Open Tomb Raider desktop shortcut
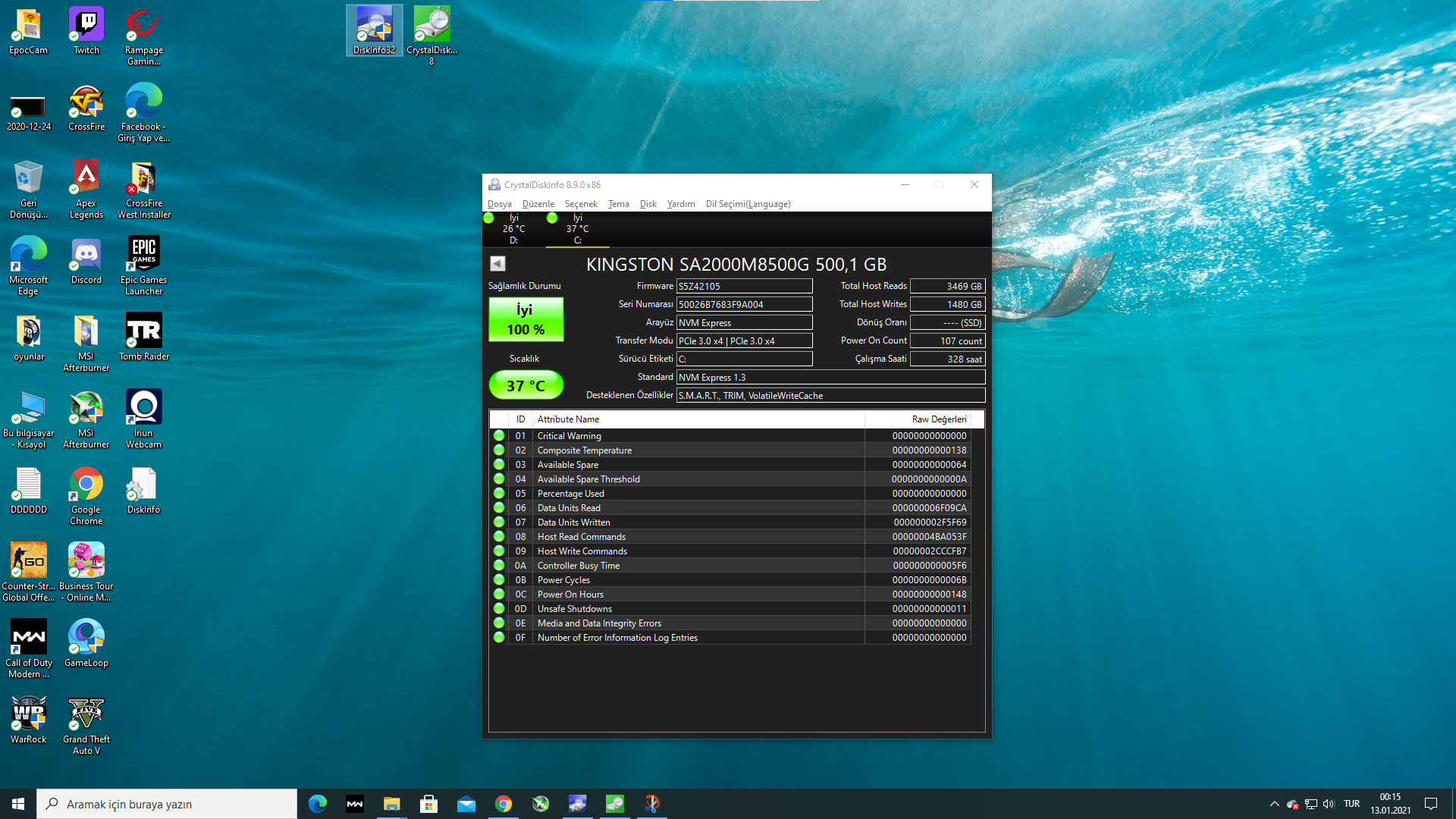Image resolution: width=1456 pixels, height=819 pixels. pyautogui.click(x=143, y=338)
